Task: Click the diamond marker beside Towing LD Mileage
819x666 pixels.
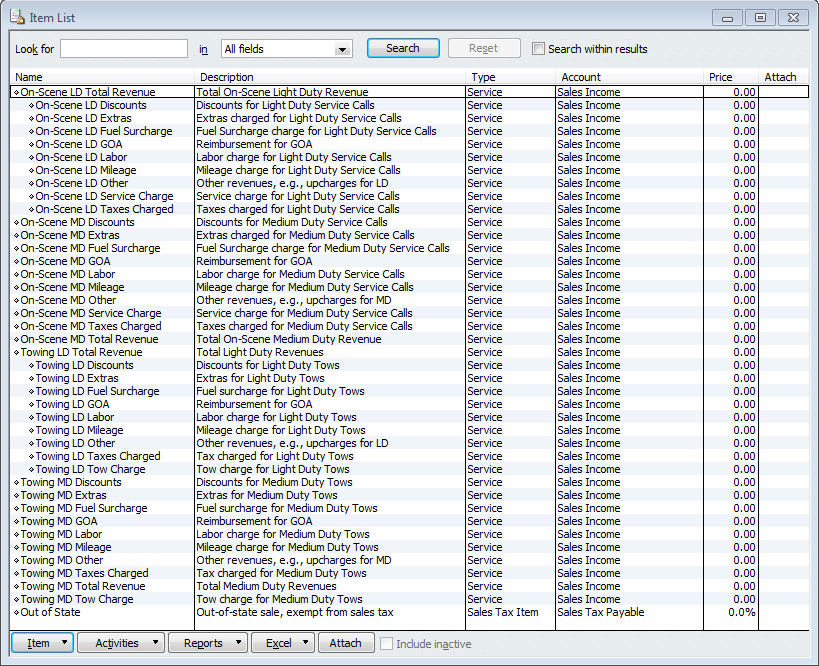Action: [31, 431]
